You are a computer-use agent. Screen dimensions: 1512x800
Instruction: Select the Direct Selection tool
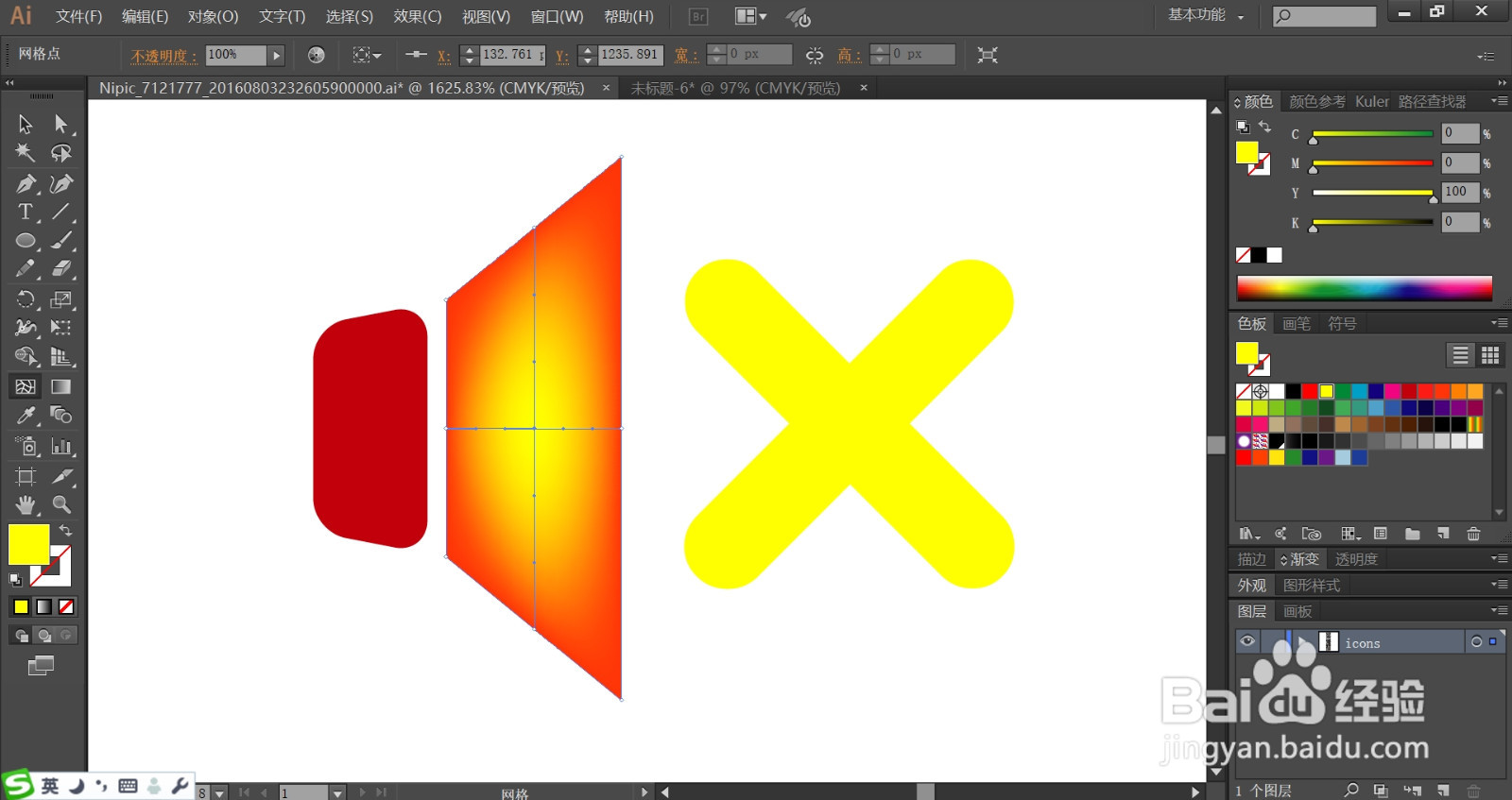click(61, 124)
